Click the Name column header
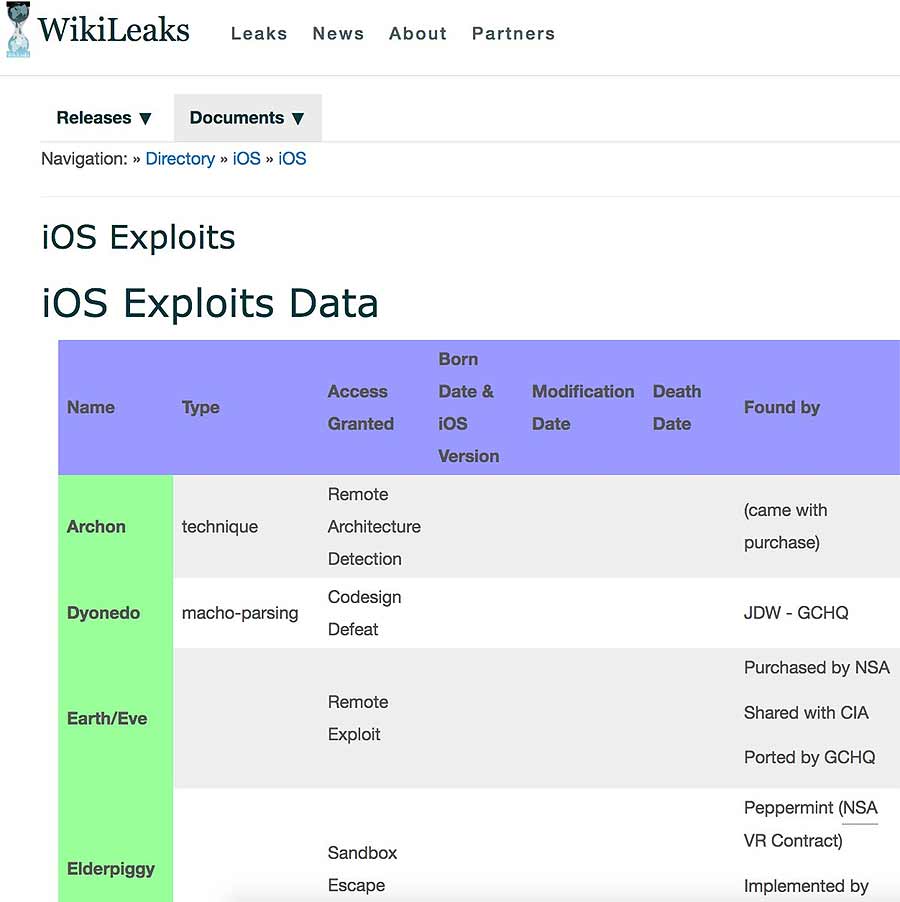Image resolution: width=900 pixels, height=902 pixels. click(x=91, y=407)
